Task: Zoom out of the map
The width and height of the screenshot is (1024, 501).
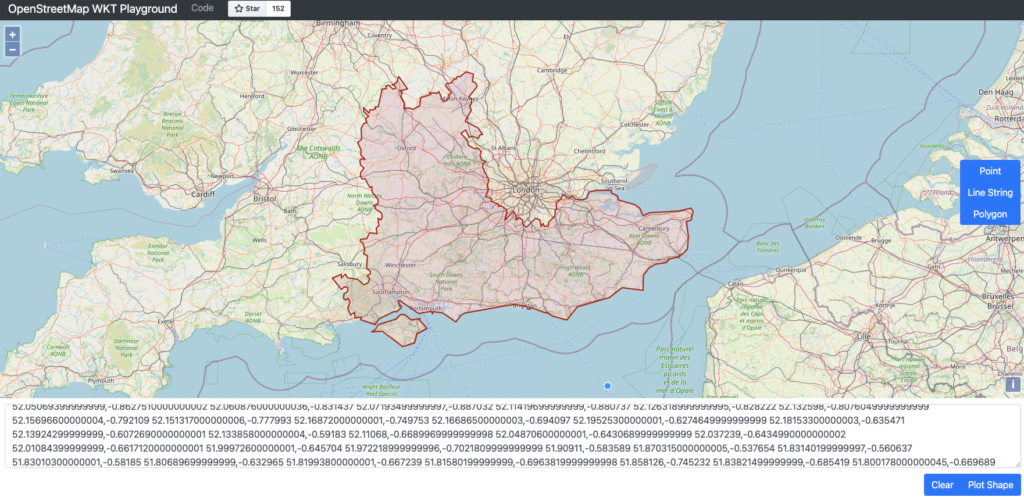Action: click(x=12, y=48)
